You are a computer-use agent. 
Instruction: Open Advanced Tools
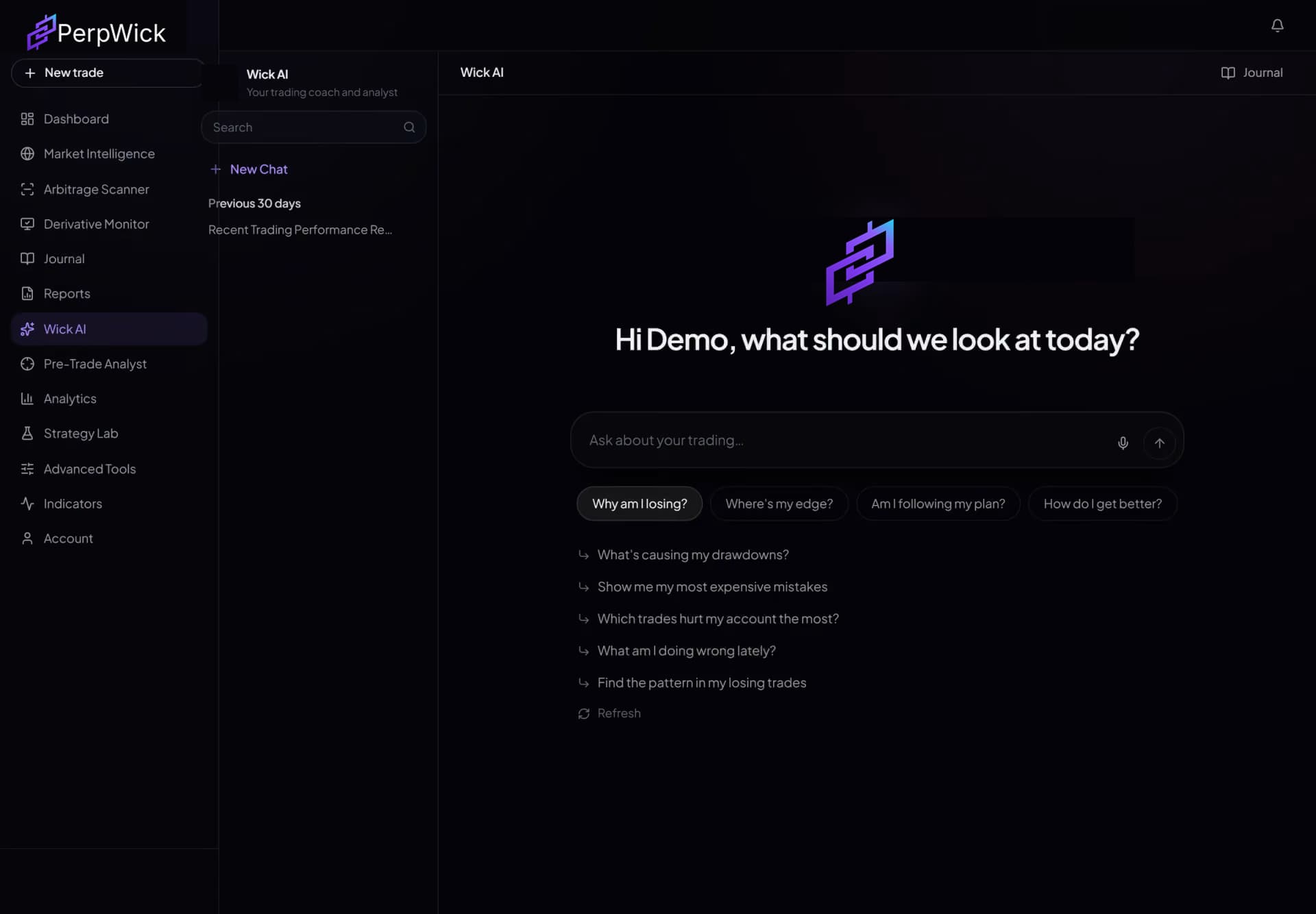(109, 469)
